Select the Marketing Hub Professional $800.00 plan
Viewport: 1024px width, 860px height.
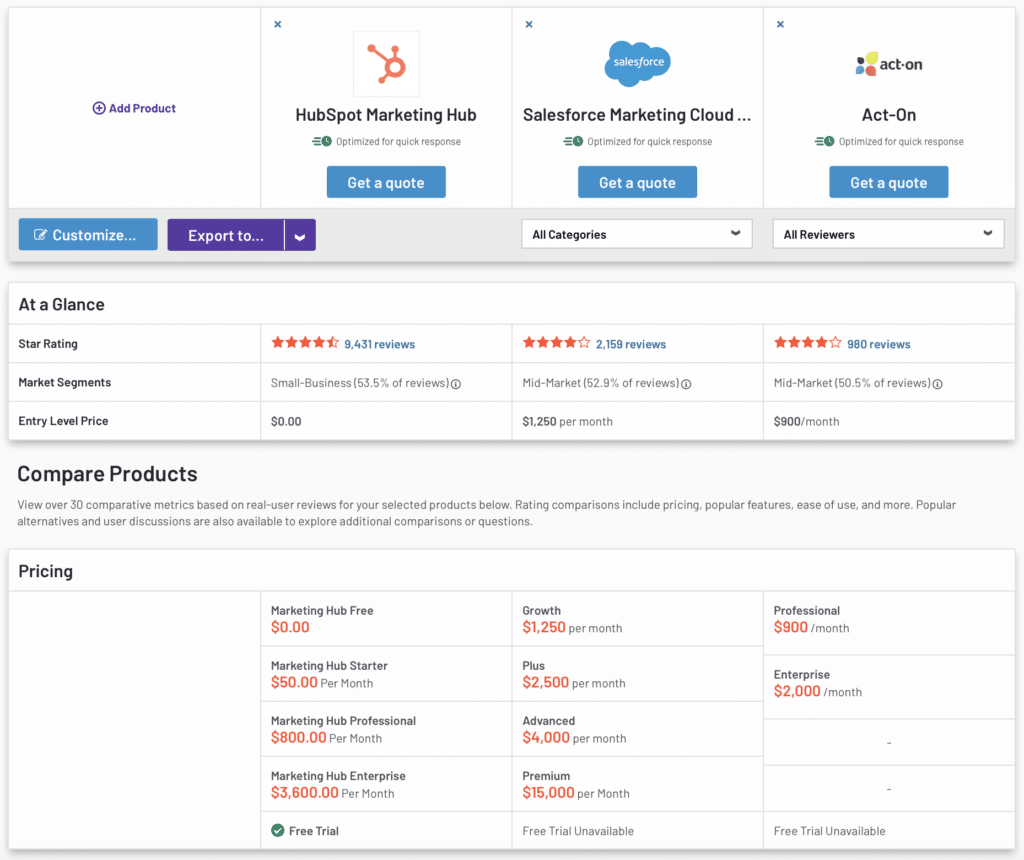(386, 729)
